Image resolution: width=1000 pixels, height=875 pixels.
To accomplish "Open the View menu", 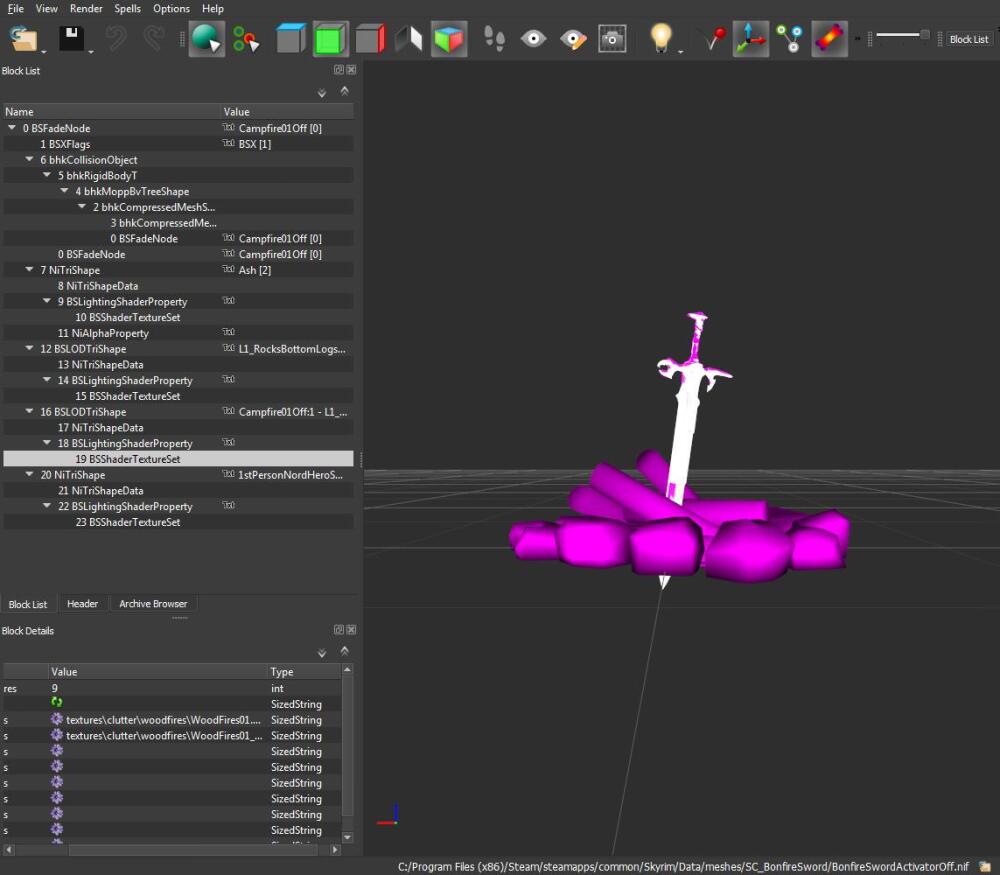I will [46, 8].
